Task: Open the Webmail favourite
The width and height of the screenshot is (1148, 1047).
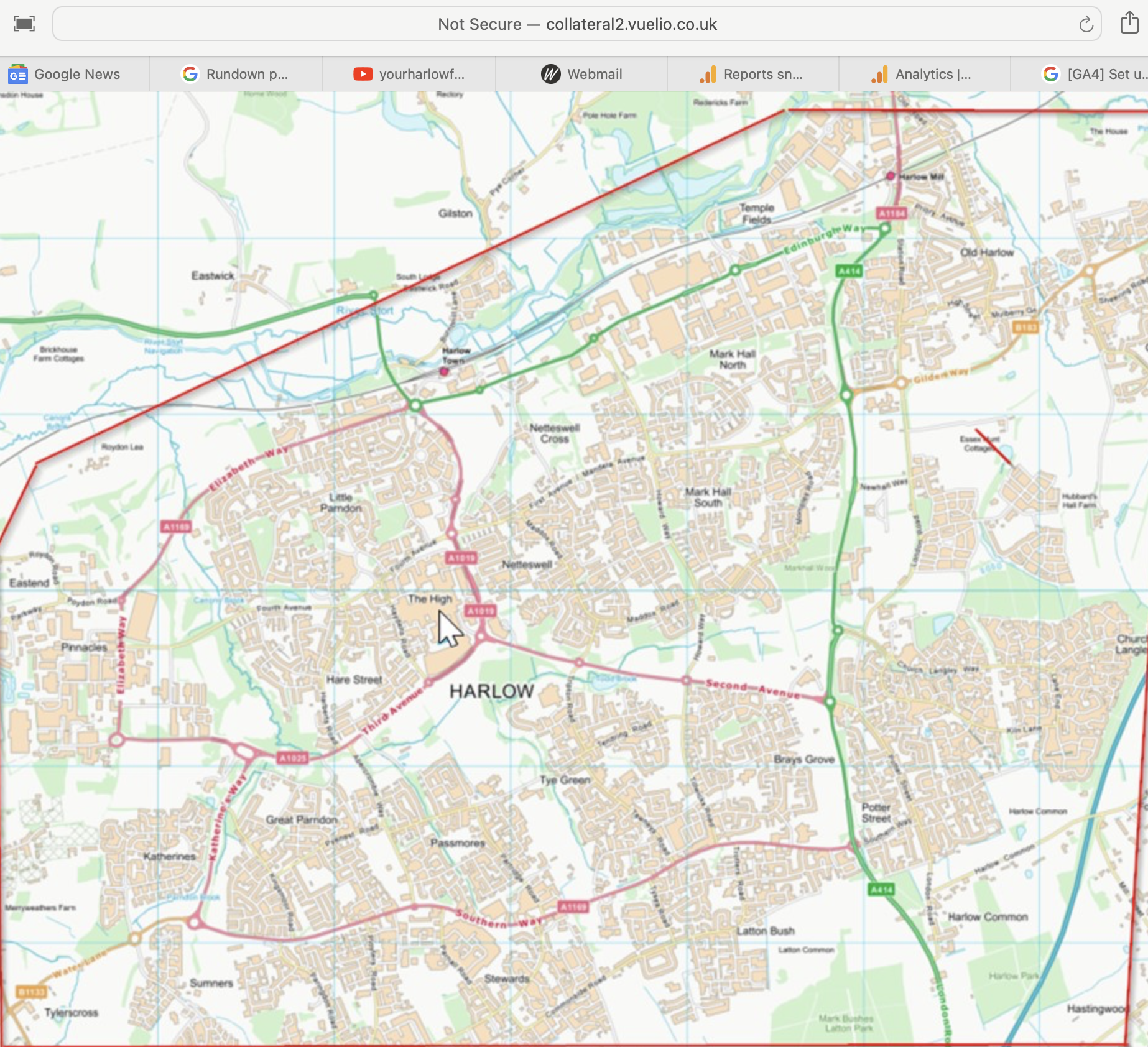Action: coord(581,75)
